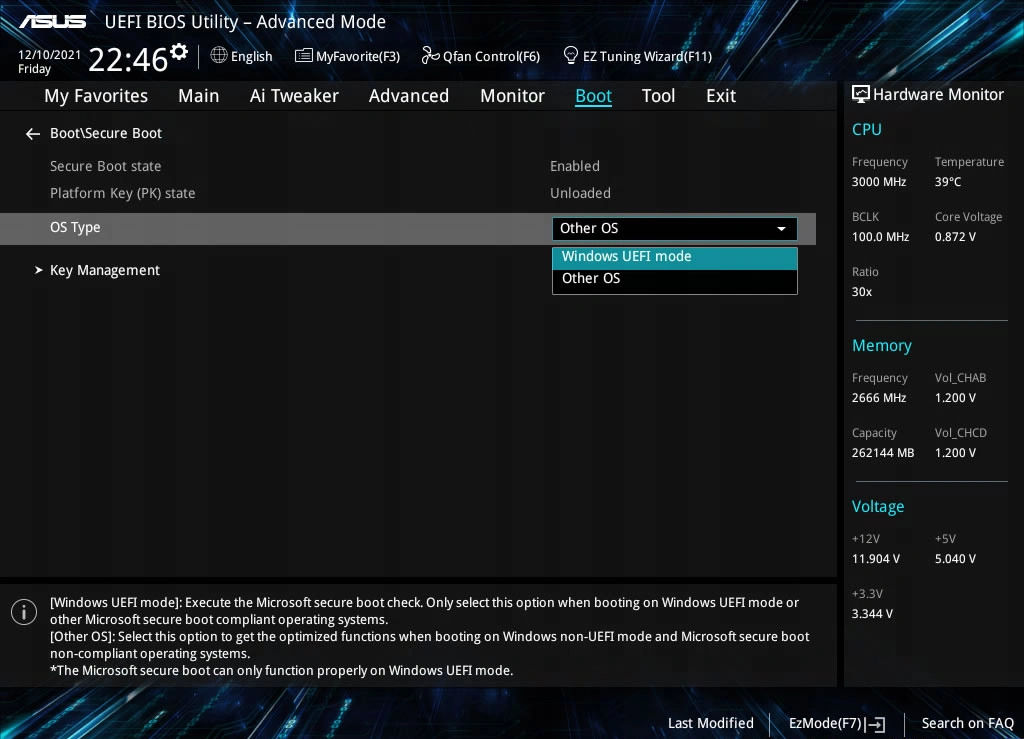1024x739 pixels.
Task: Click MyFavorite(F3) shortcut label
Action: coord(358,56)
